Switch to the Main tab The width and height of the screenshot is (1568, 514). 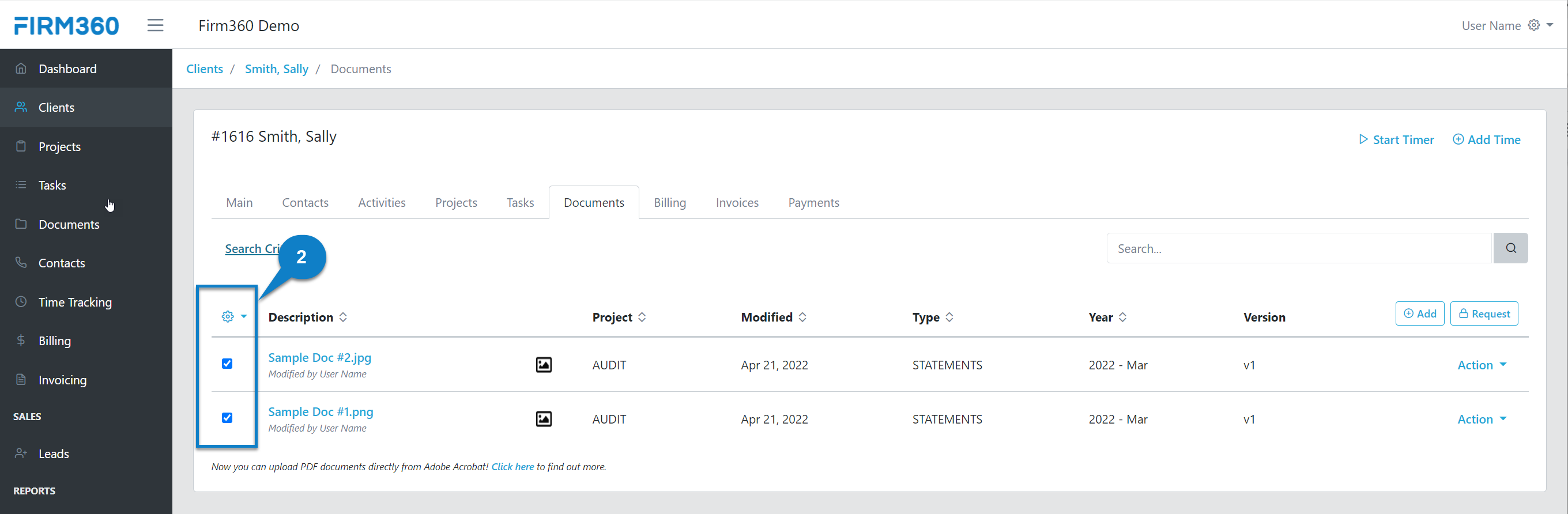239,203
